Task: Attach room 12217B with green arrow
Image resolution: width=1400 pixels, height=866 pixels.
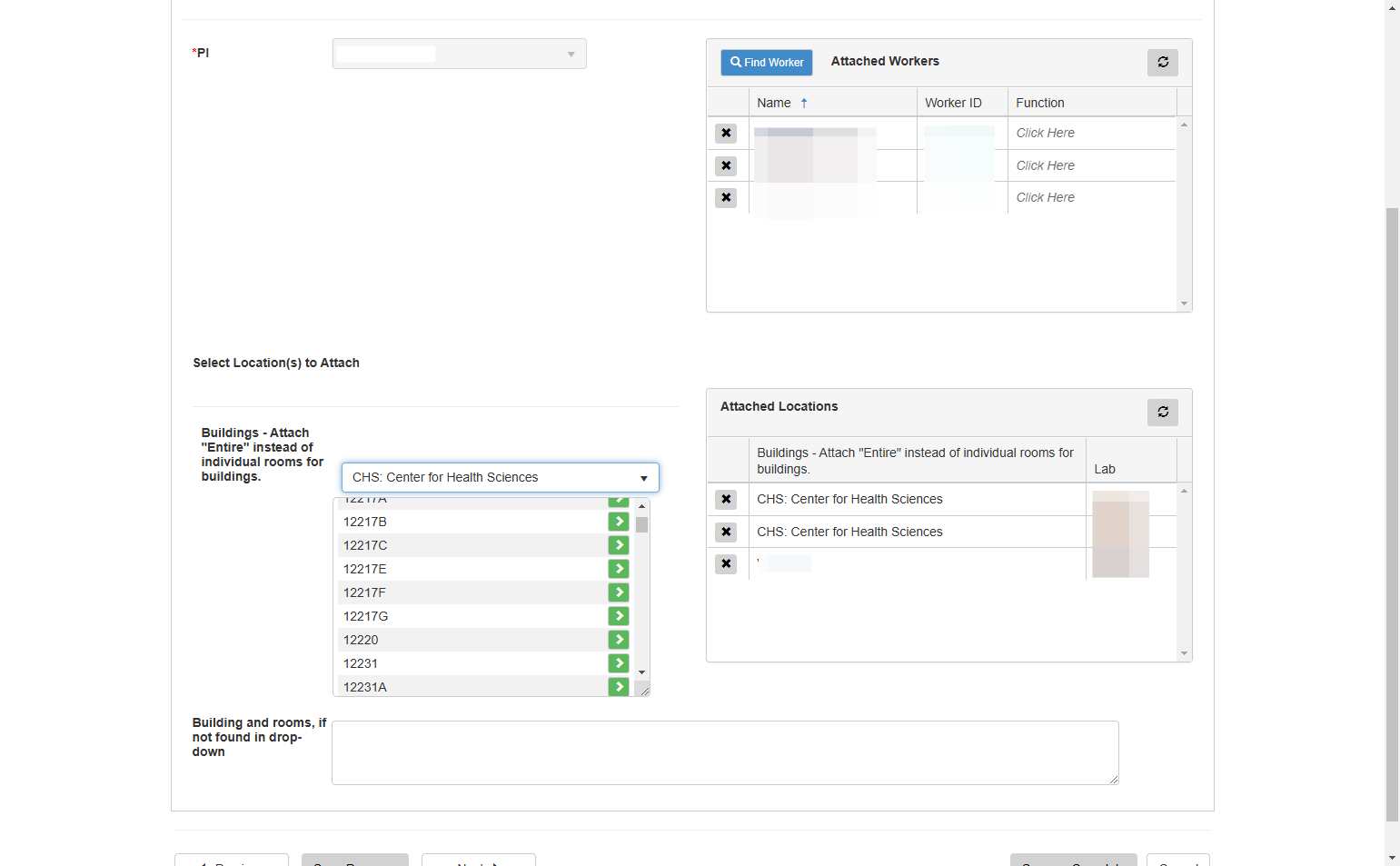Action: pyautogui.click(x=618, y=522)
